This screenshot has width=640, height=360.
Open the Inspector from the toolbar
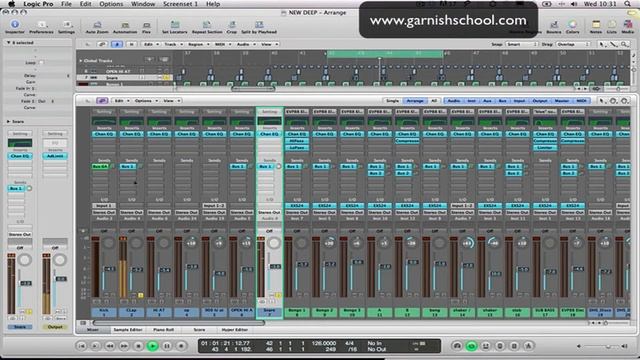(15, 26)
